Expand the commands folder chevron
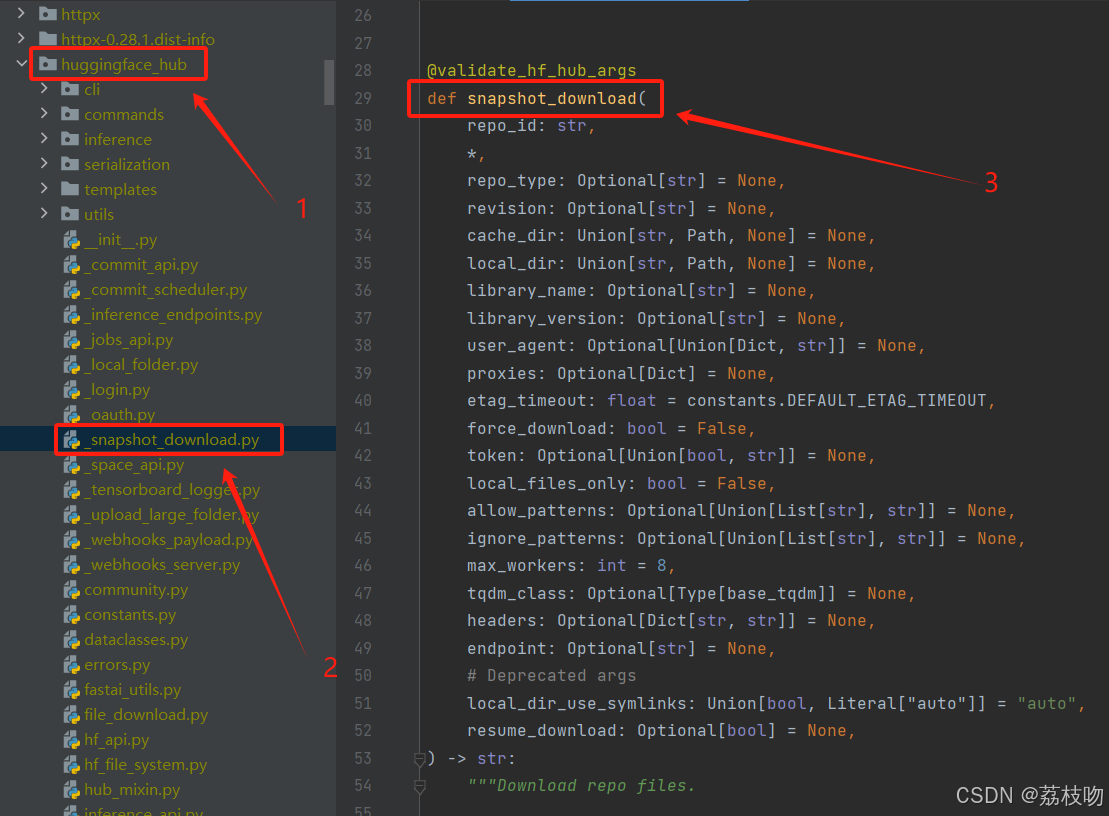The image size is (1109, 816). pyautogui.click(x=45, y=113)
